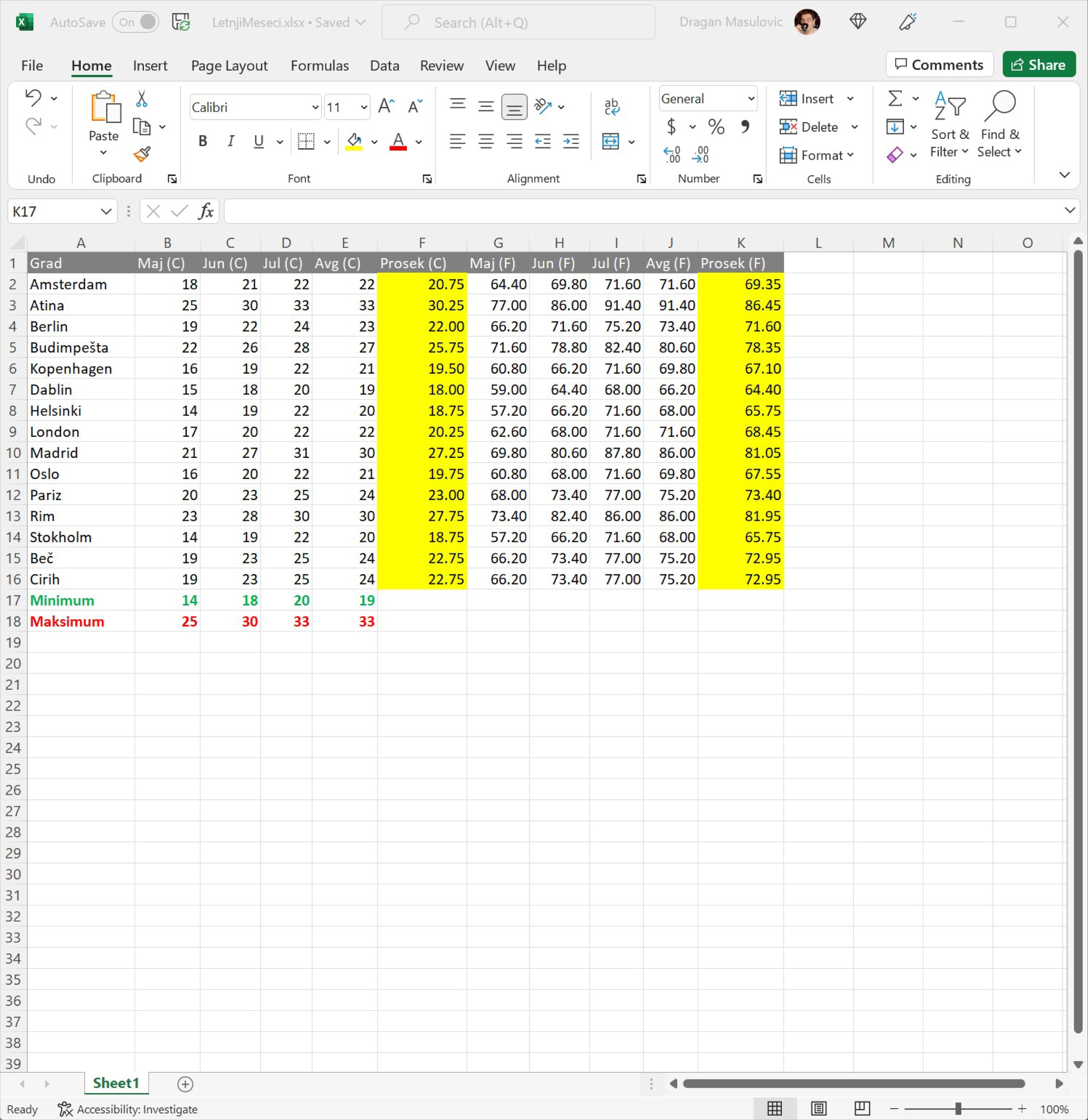Open the Name Box dropdown arrow

click(x=106, y=212)
